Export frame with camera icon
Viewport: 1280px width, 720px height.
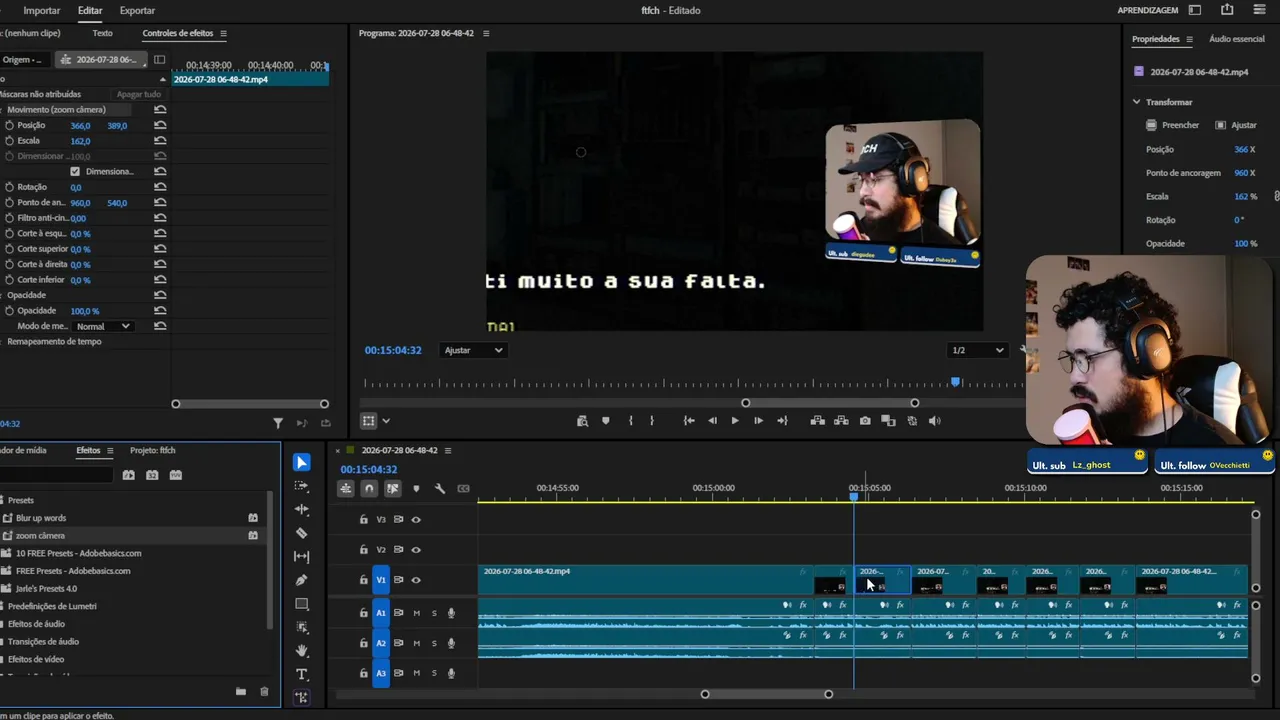[865, 421]
